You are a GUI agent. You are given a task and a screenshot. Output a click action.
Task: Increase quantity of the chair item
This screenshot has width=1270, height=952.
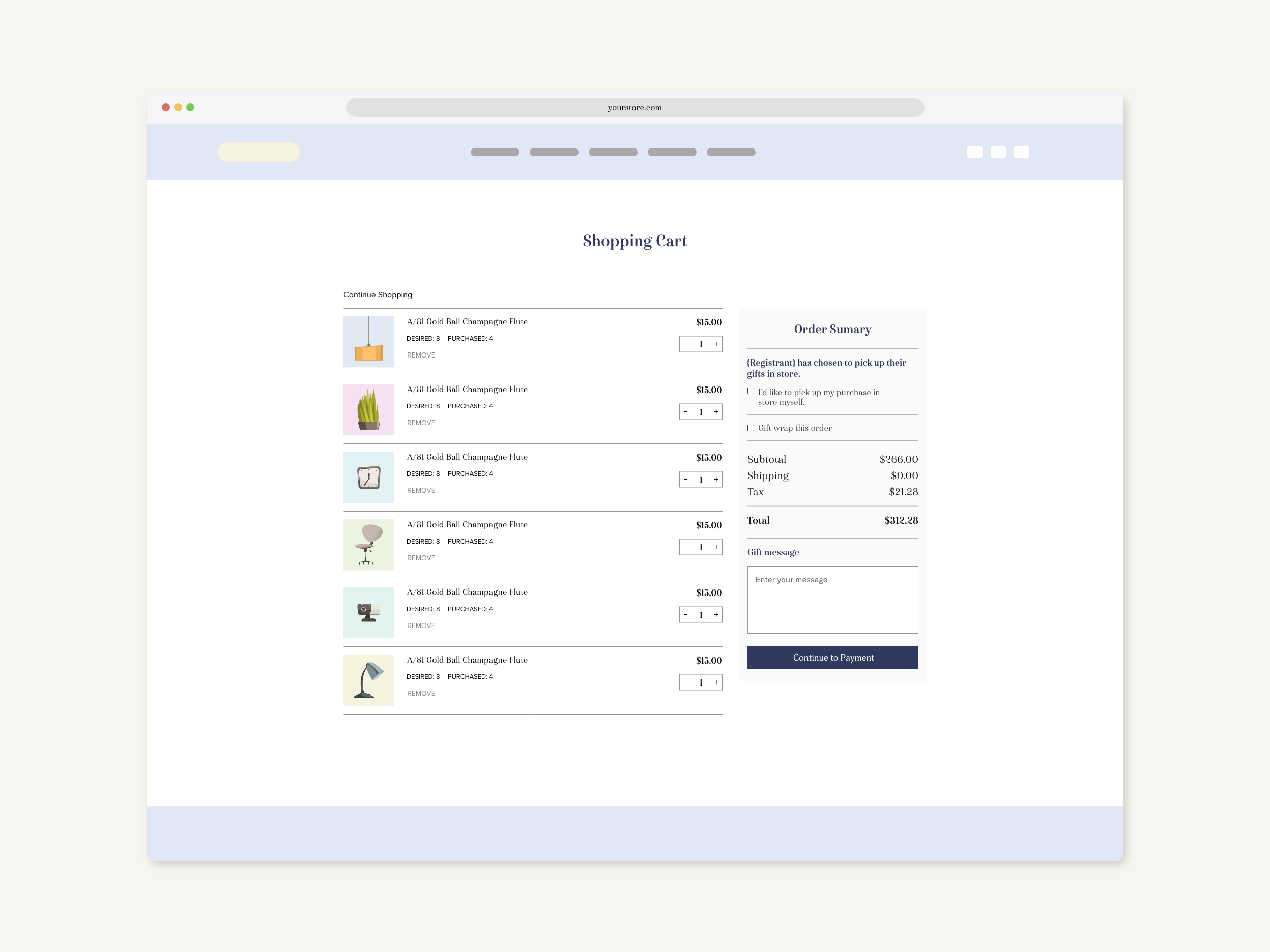(x=716, y=547)
